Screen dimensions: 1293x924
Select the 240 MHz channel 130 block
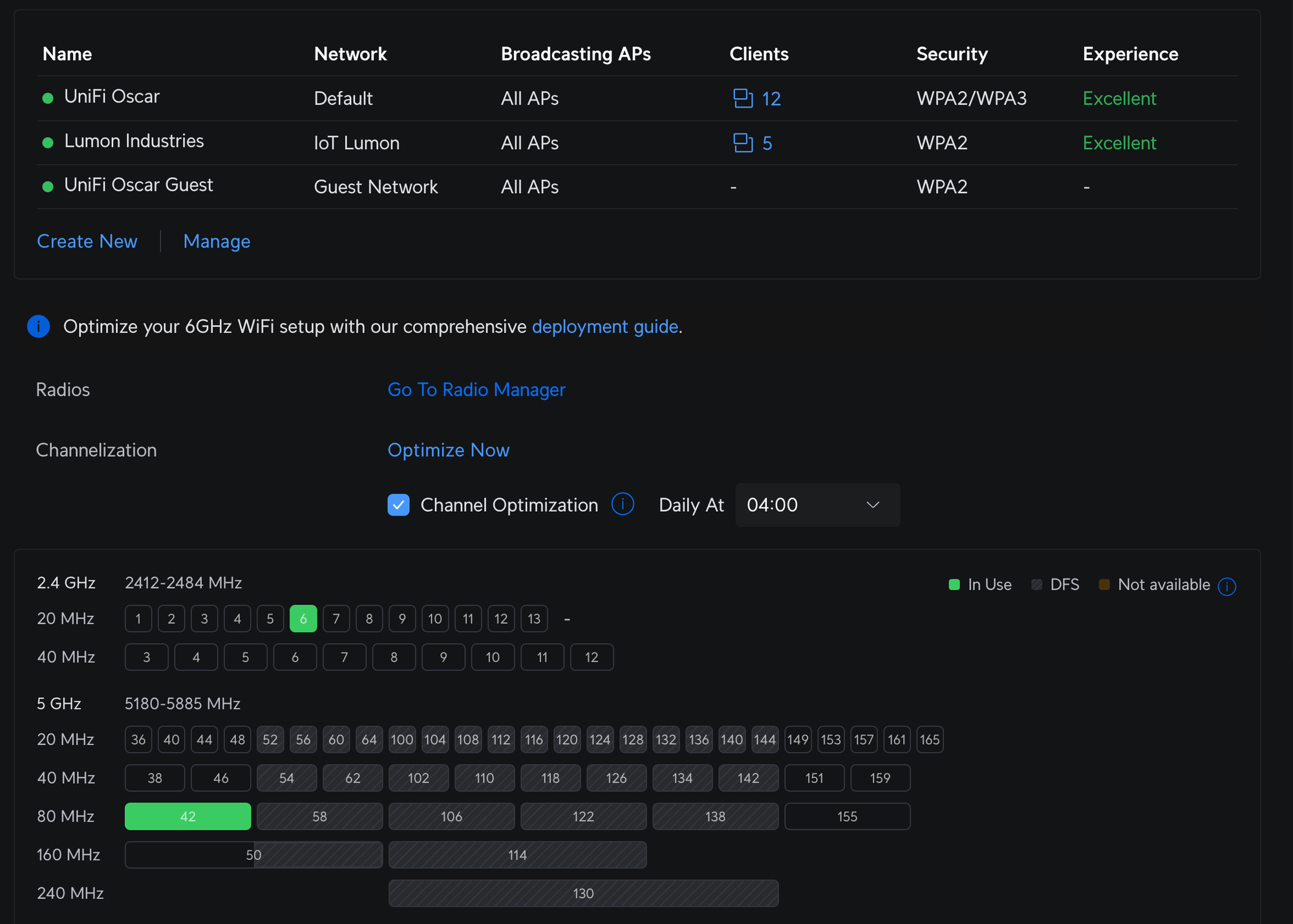(x=583, y=893)
